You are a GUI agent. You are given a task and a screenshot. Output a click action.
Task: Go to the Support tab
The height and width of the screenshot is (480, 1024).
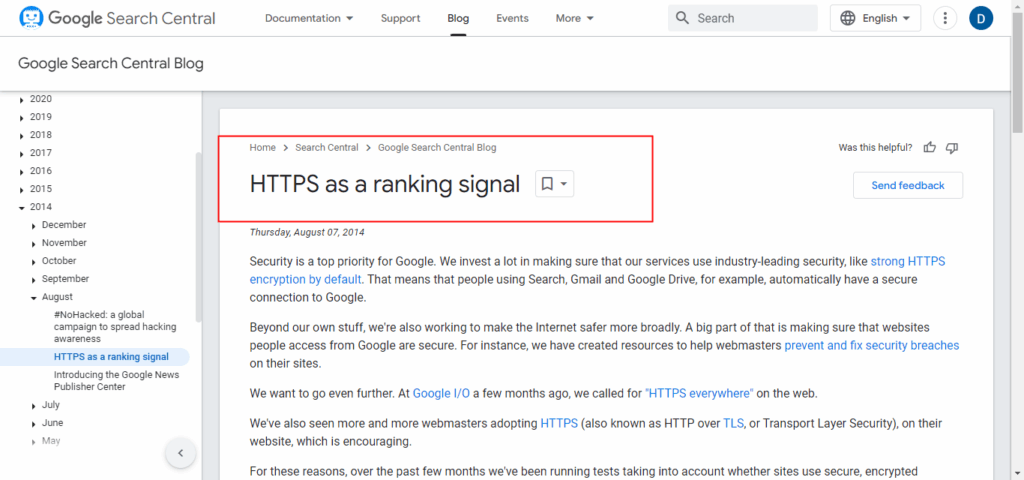pyautogui.click(x=400, y=18)
